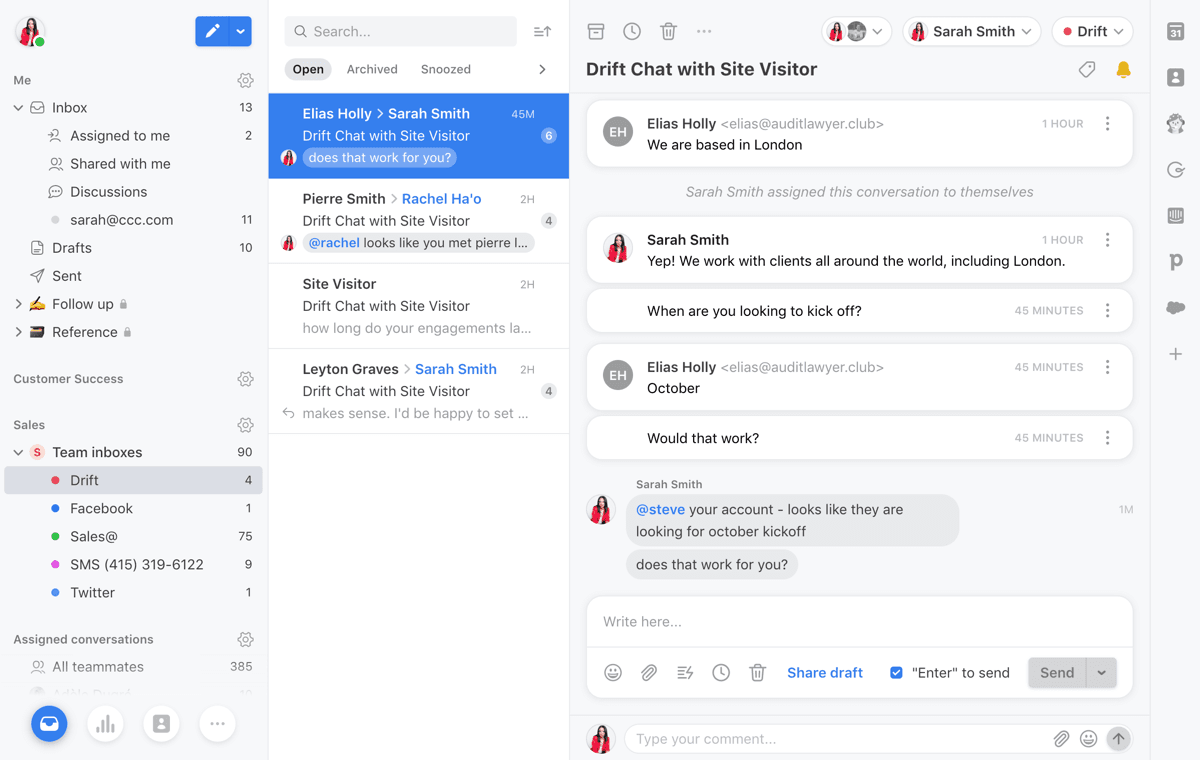
Task: Click the Share draft link
Action: pos(824,672)
